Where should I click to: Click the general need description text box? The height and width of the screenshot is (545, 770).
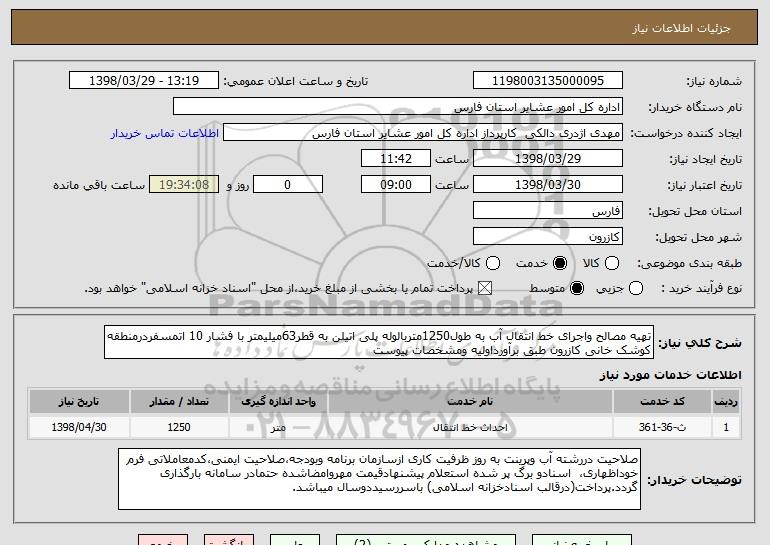coord(379,342)
